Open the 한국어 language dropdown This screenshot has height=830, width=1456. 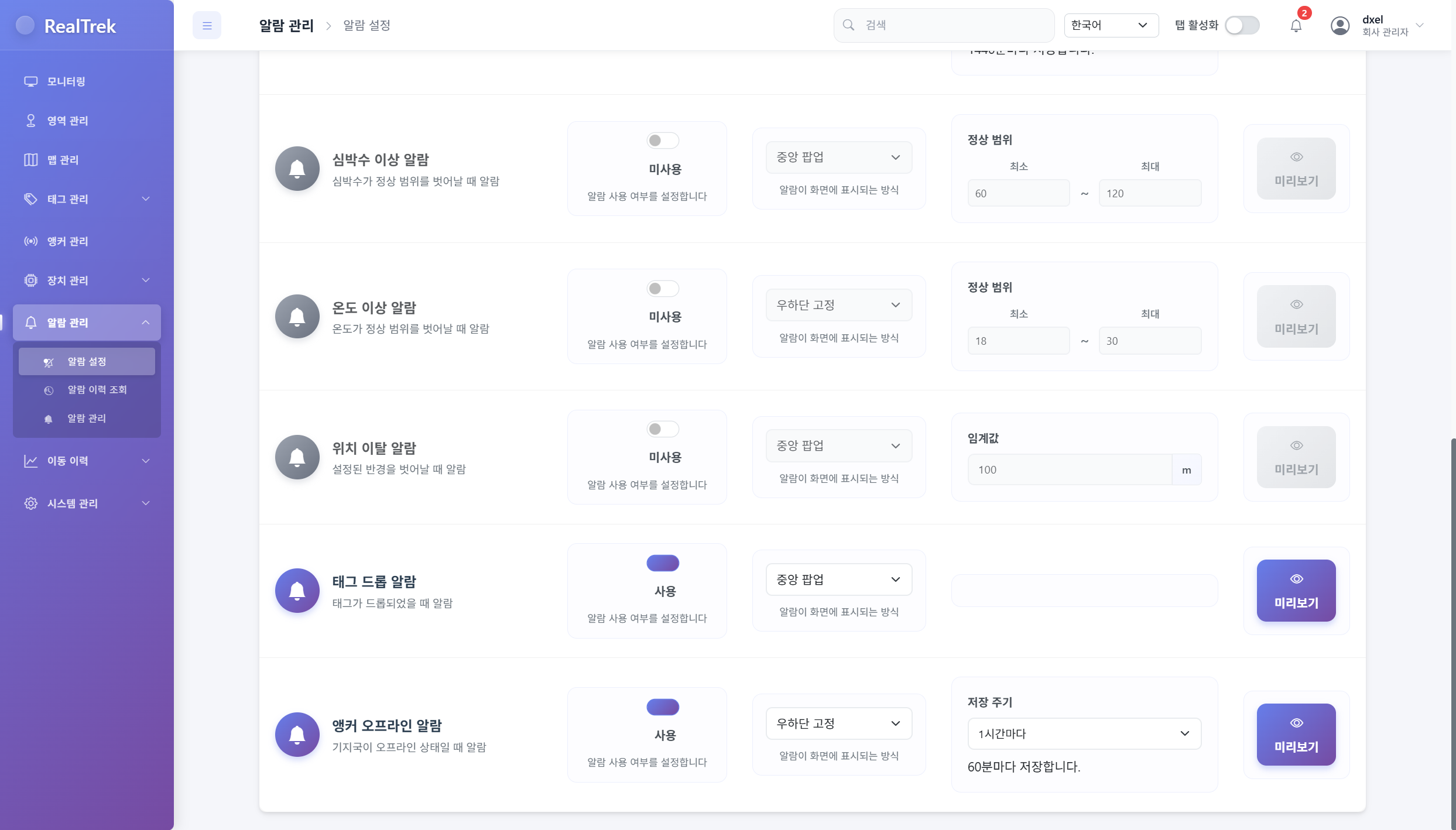pos(1111,25)
